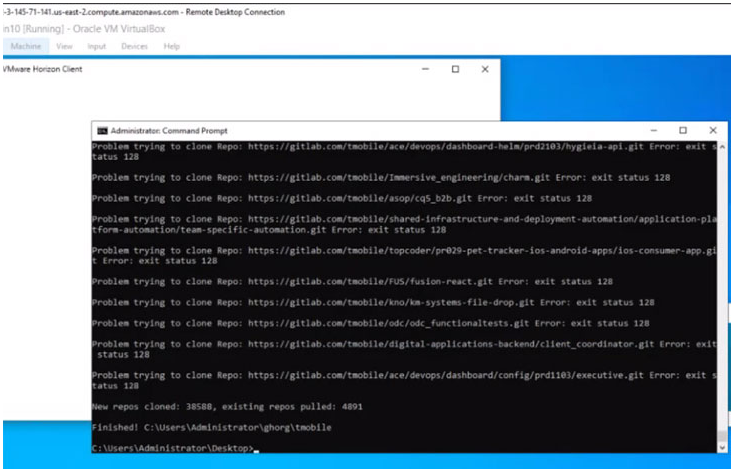The height and width of the screenshot is (471, 736).
Task: Maximize the VMware Horizon Client window
Action: tap(455, 69)
